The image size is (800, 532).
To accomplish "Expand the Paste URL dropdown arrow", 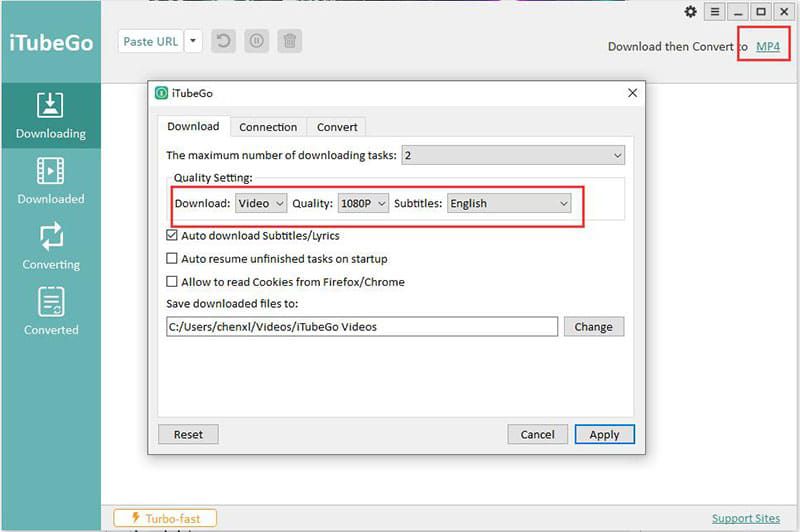I will 193,41.
